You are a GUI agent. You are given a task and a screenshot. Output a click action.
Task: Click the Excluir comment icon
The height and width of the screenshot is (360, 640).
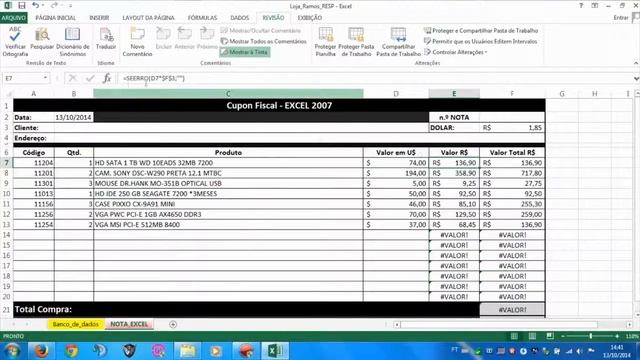tap(164, 39)
